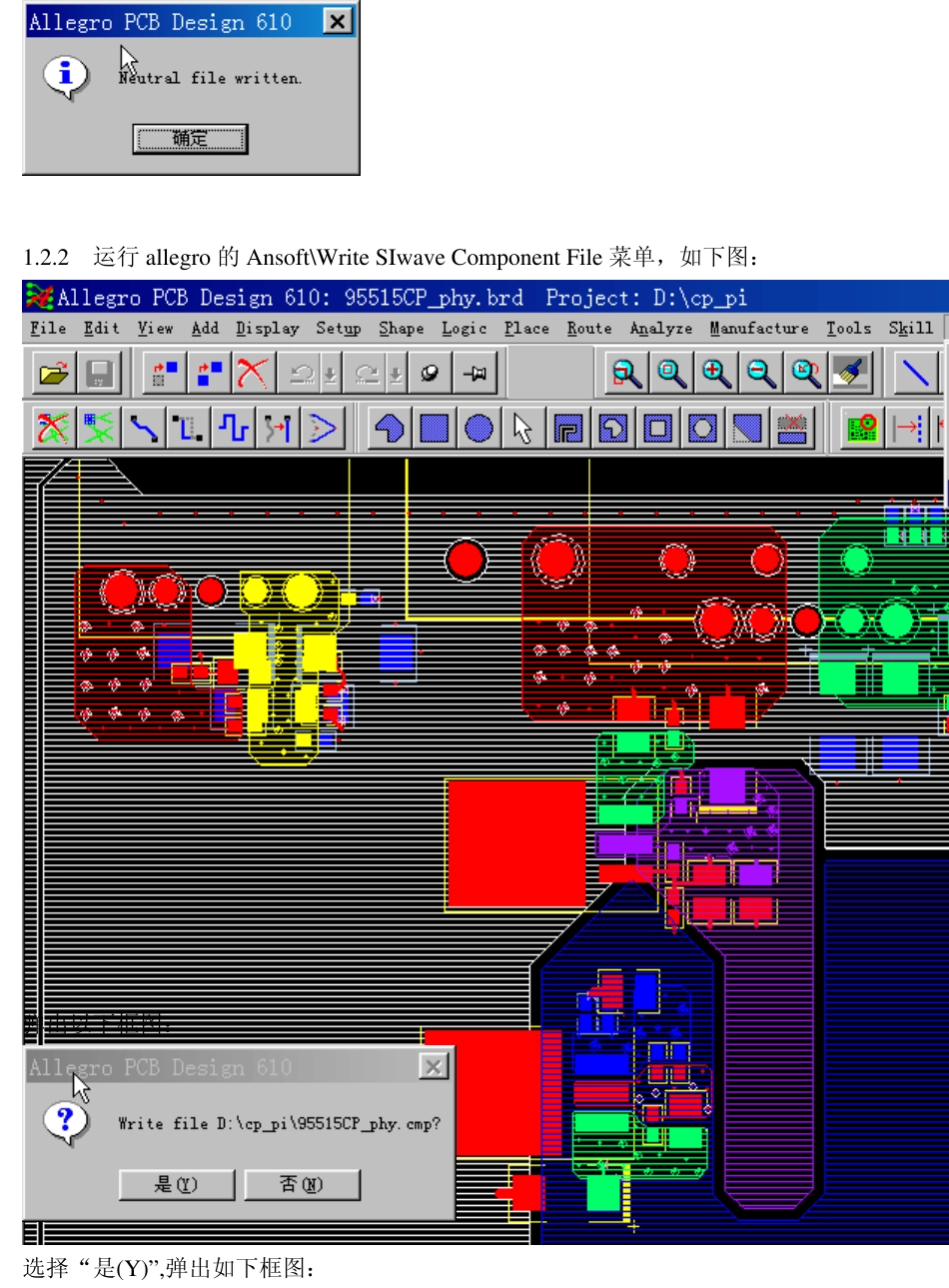Click the Fix pushpin icon
Screen dimensions: 949x1288
[474, 375]
